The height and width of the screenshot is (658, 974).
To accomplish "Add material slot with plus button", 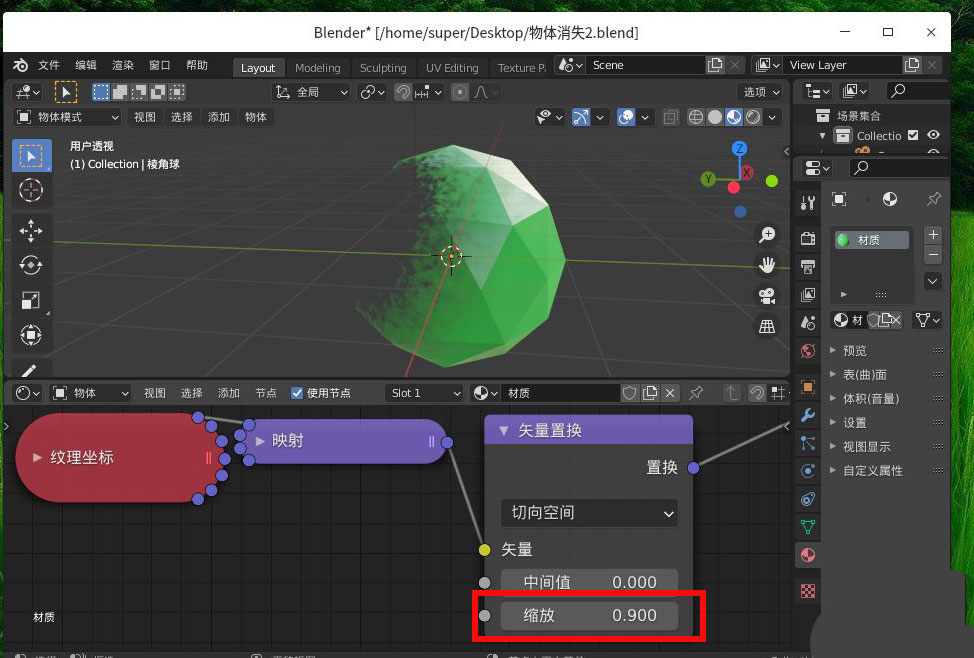I will [933, 234].
